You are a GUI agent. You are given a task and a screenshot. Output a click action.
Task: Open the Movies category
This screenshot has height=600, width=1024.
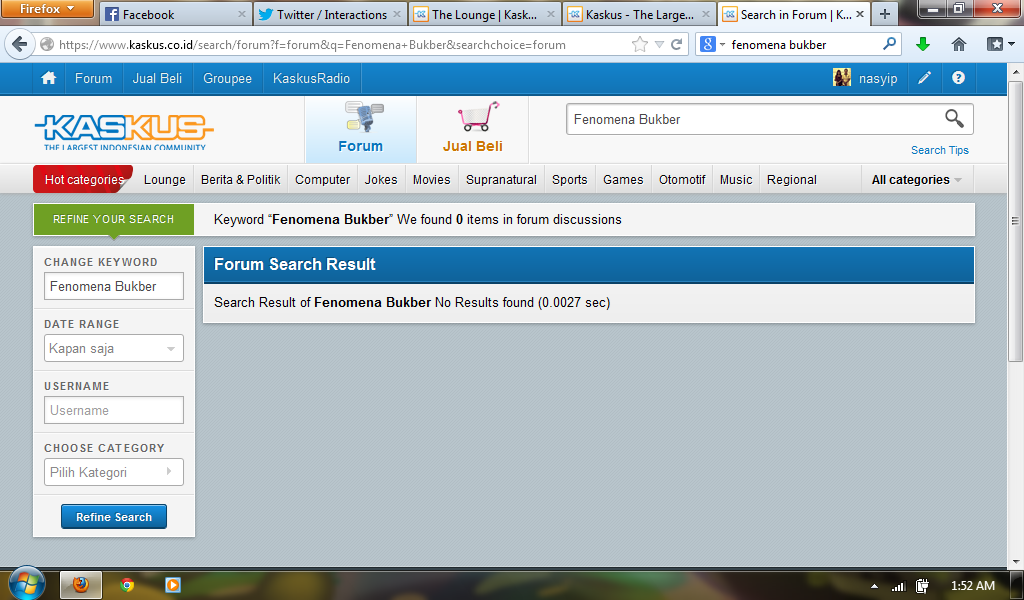tap(432, 180)
